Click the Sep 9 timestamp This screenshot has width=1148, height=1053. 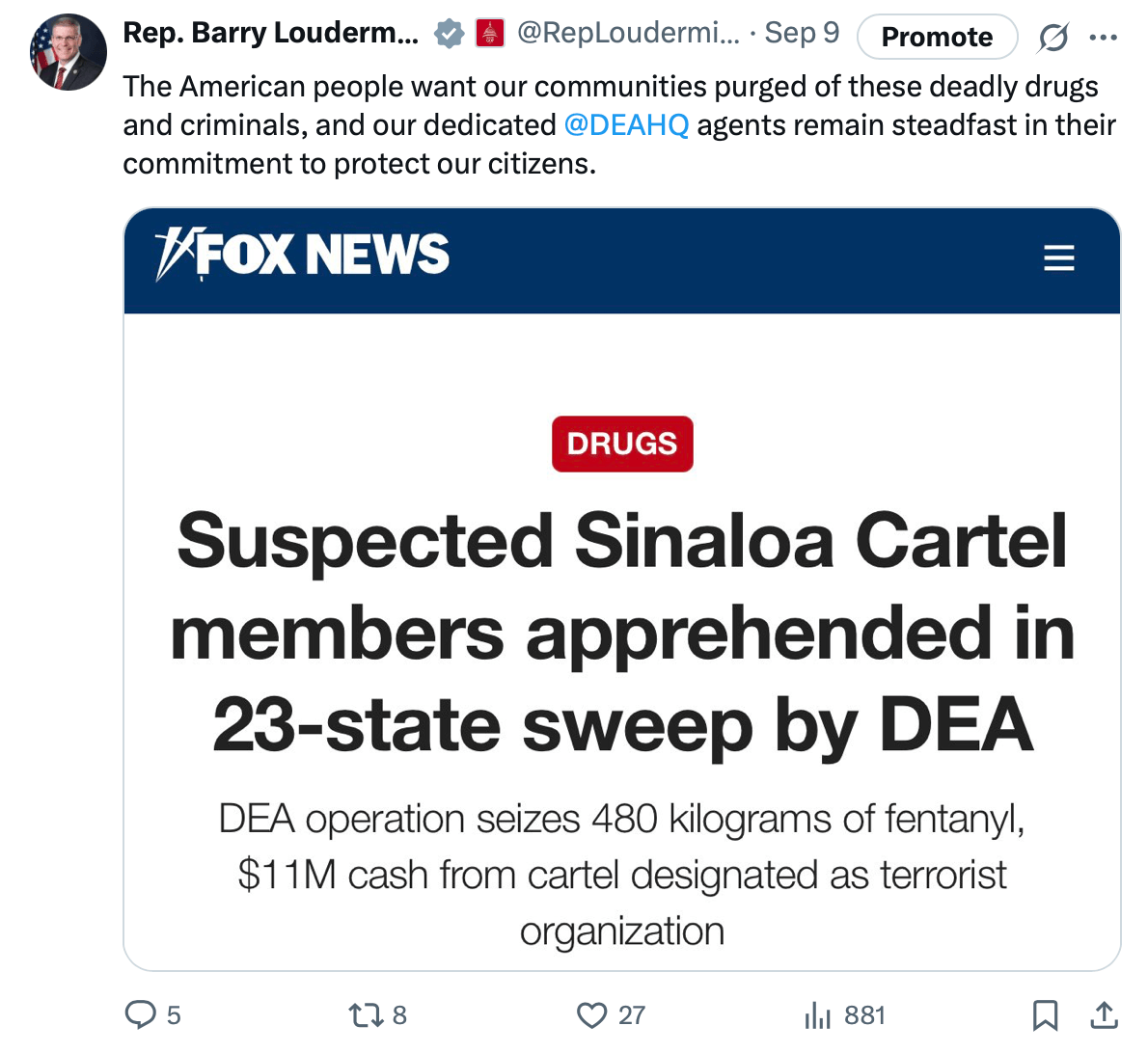[802, 33]
